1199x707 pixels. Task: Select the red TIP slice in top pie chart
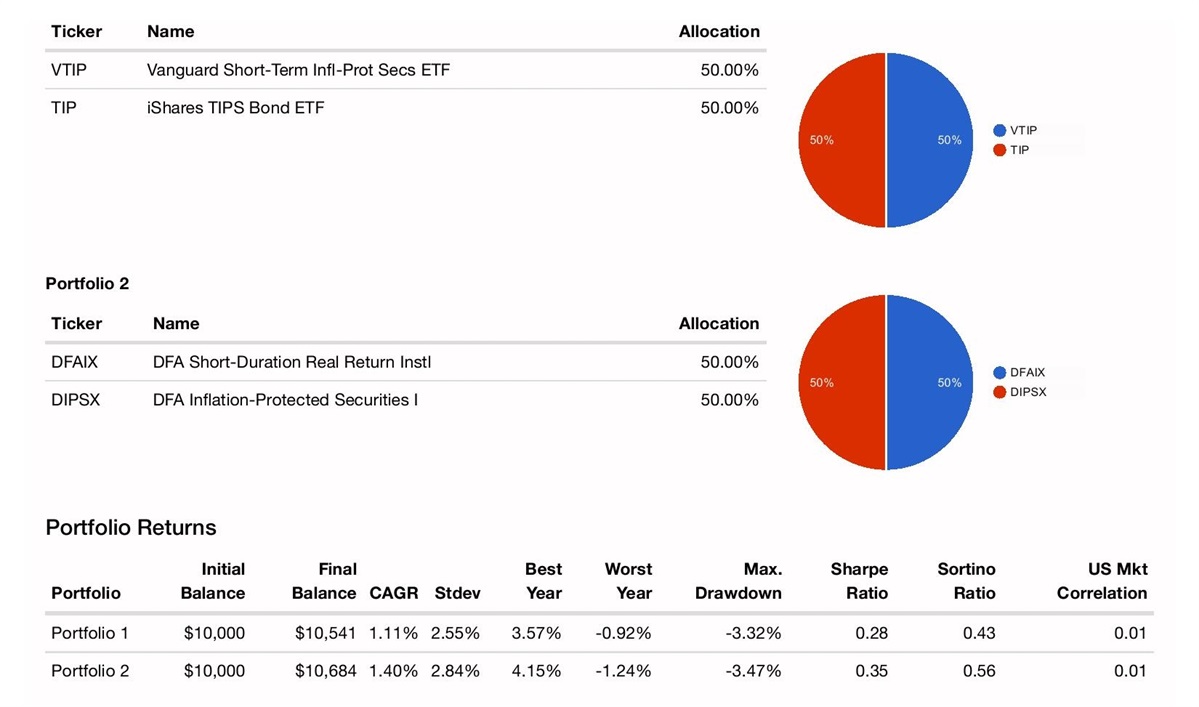842,140
